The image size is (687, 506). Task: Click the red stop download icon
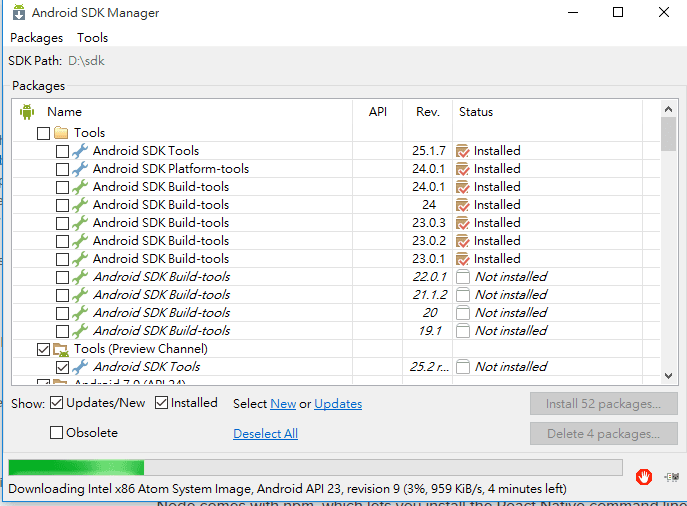[645, 477]
